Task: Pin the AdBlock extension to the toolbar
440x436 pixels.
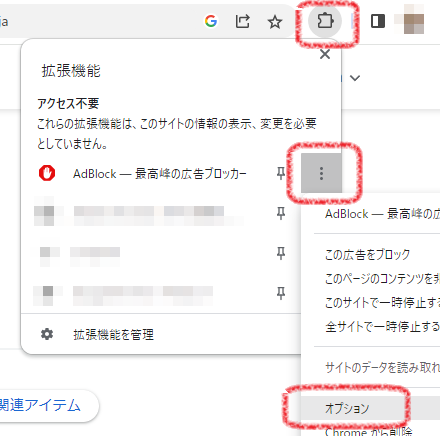Action: click(281, 173)
